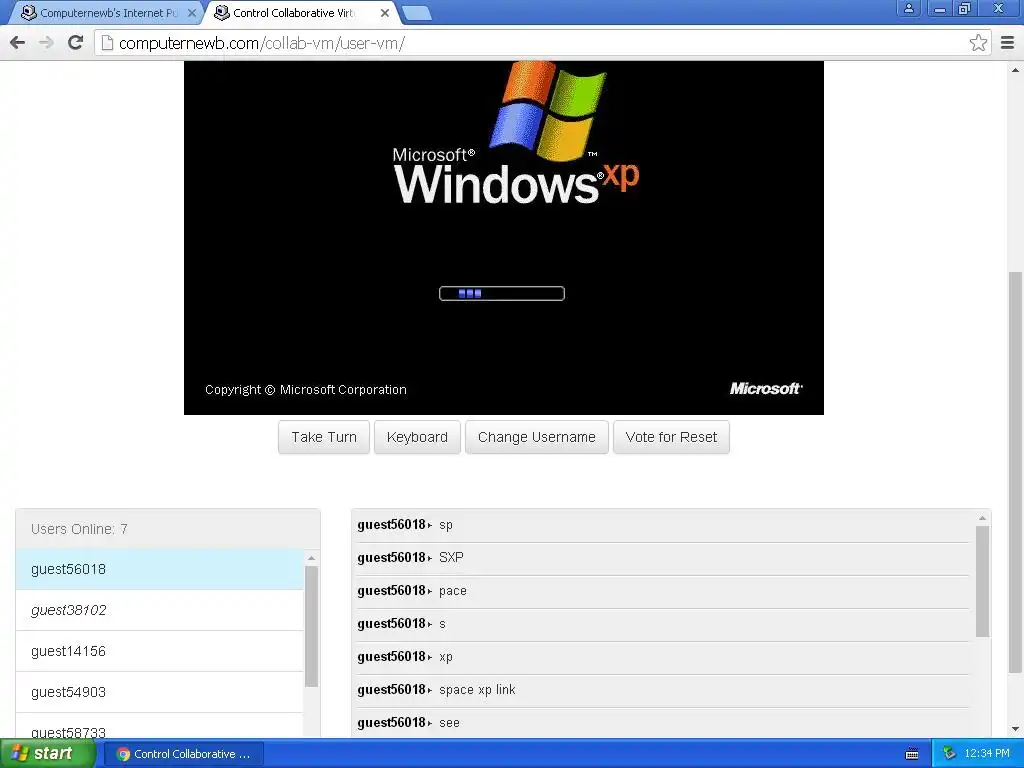This screenshot has height=768, width=1024.
Task: Click Change Username button
Action: click(x=537, y=437)
